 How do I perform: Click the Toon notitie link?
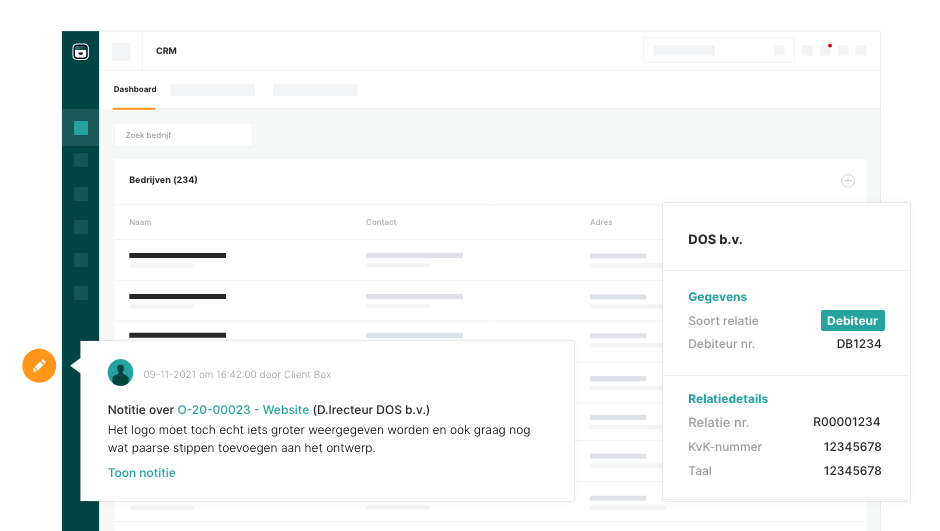[142, 473]
